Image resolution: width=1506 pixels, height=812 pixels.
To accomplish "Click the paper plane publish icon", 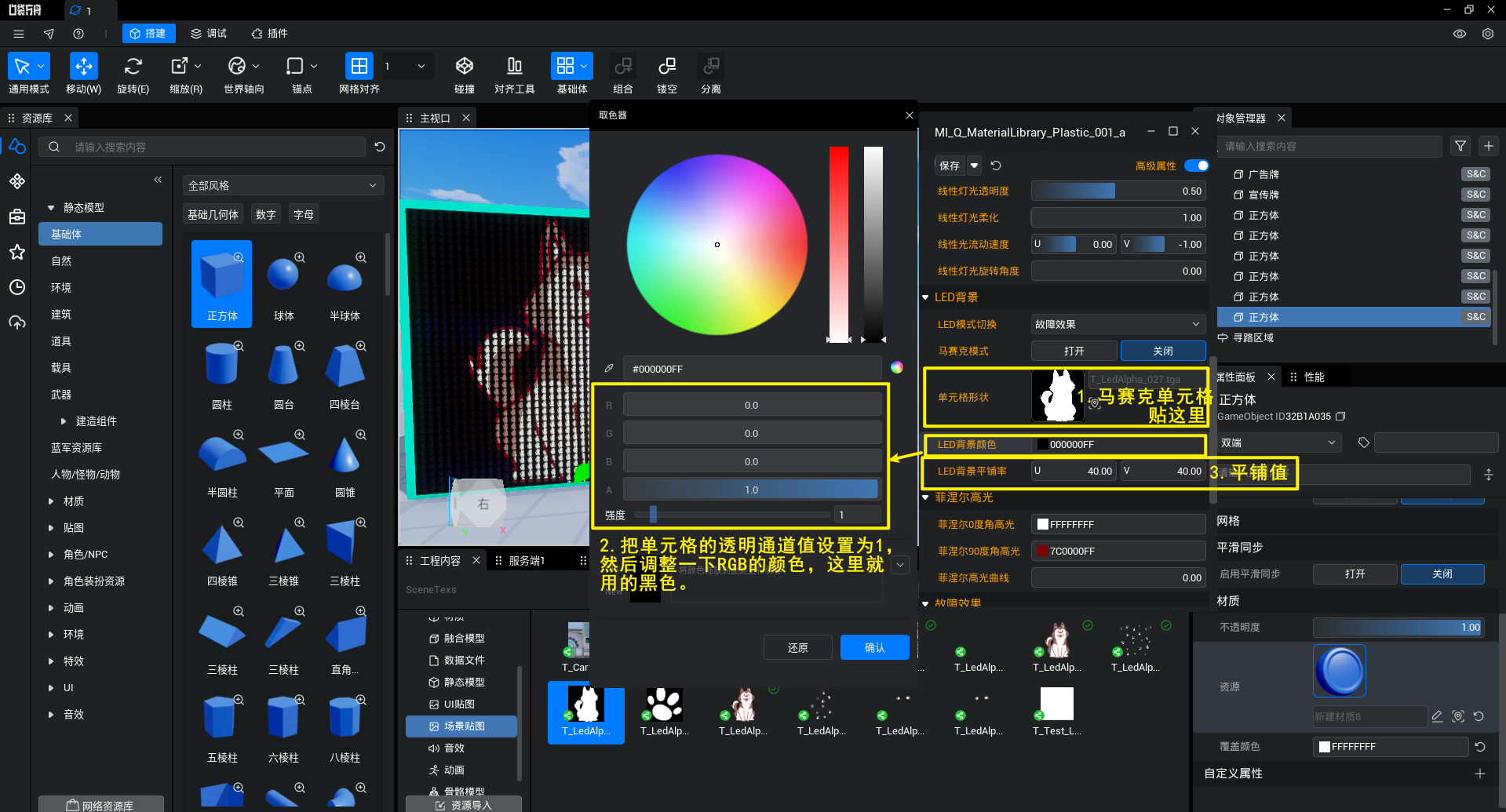I will click(49, 34).
